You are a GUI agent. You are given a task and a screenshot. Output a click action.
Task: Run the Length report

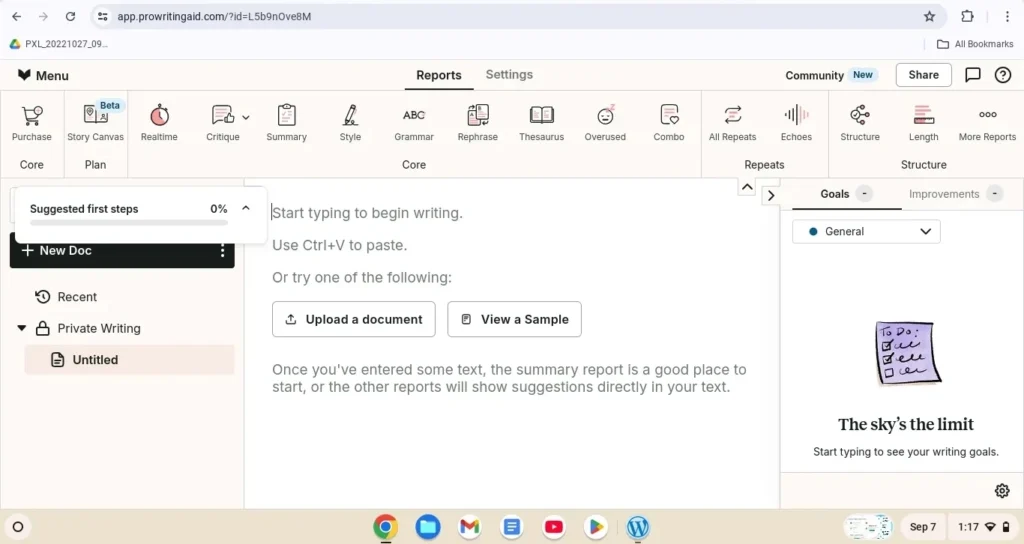923,123
